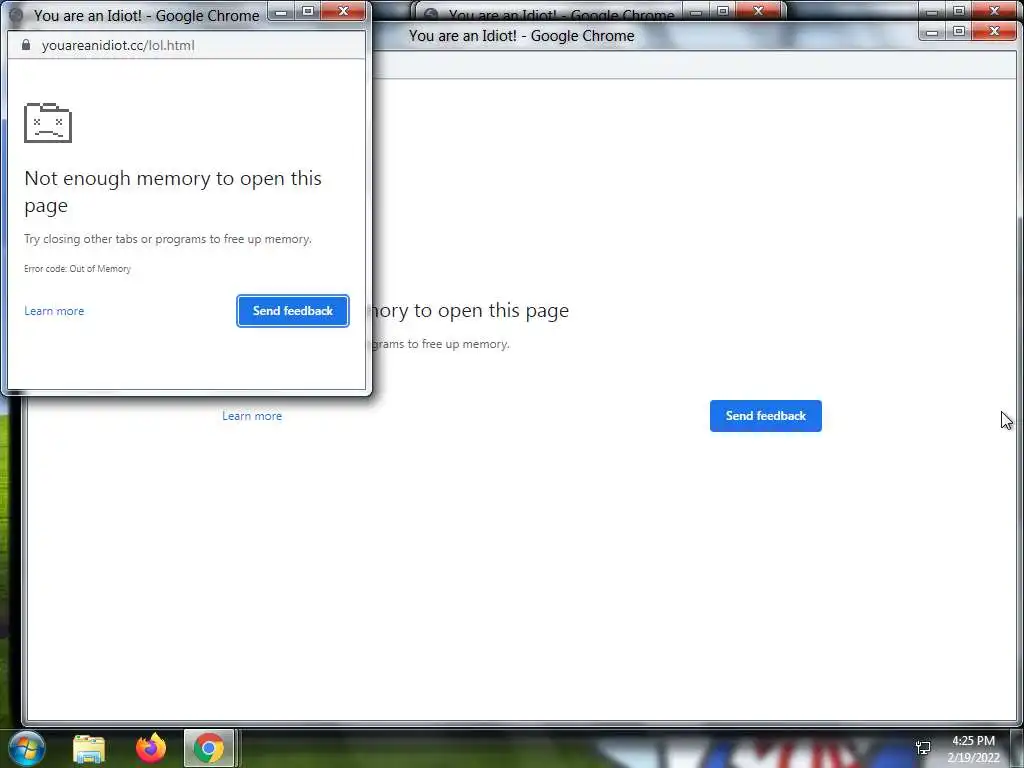The image size is (1024, 768).
Task: Click the Google Chrome taskbar button
Action: [209, 748]
